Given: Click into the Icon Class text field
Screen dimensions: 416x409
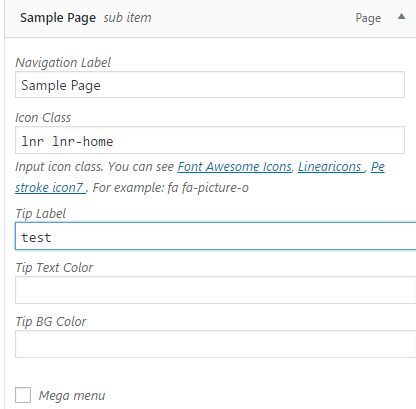Looking at the screenshot, I should pyautogui.click(x=210, y=140).
